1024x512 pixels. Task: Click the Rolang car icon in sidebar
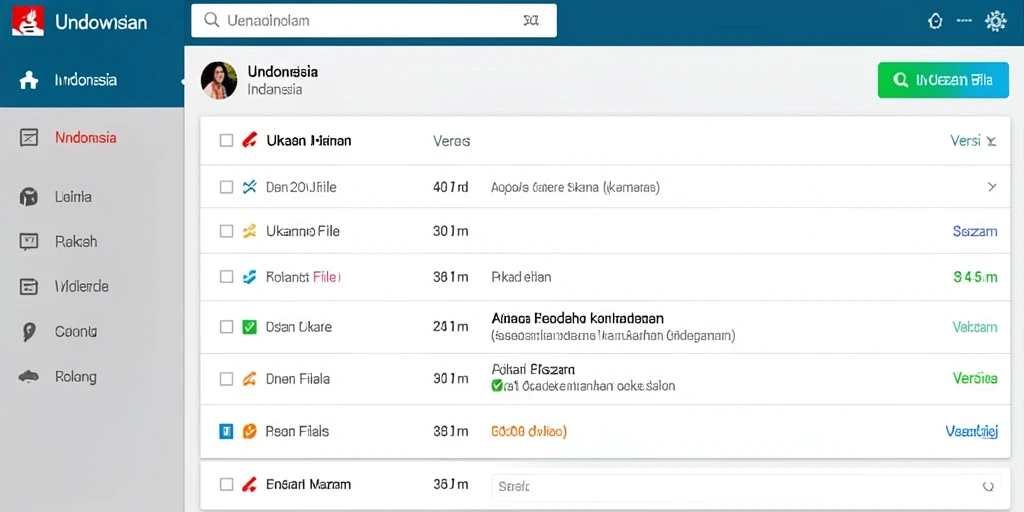coord(29,377)
